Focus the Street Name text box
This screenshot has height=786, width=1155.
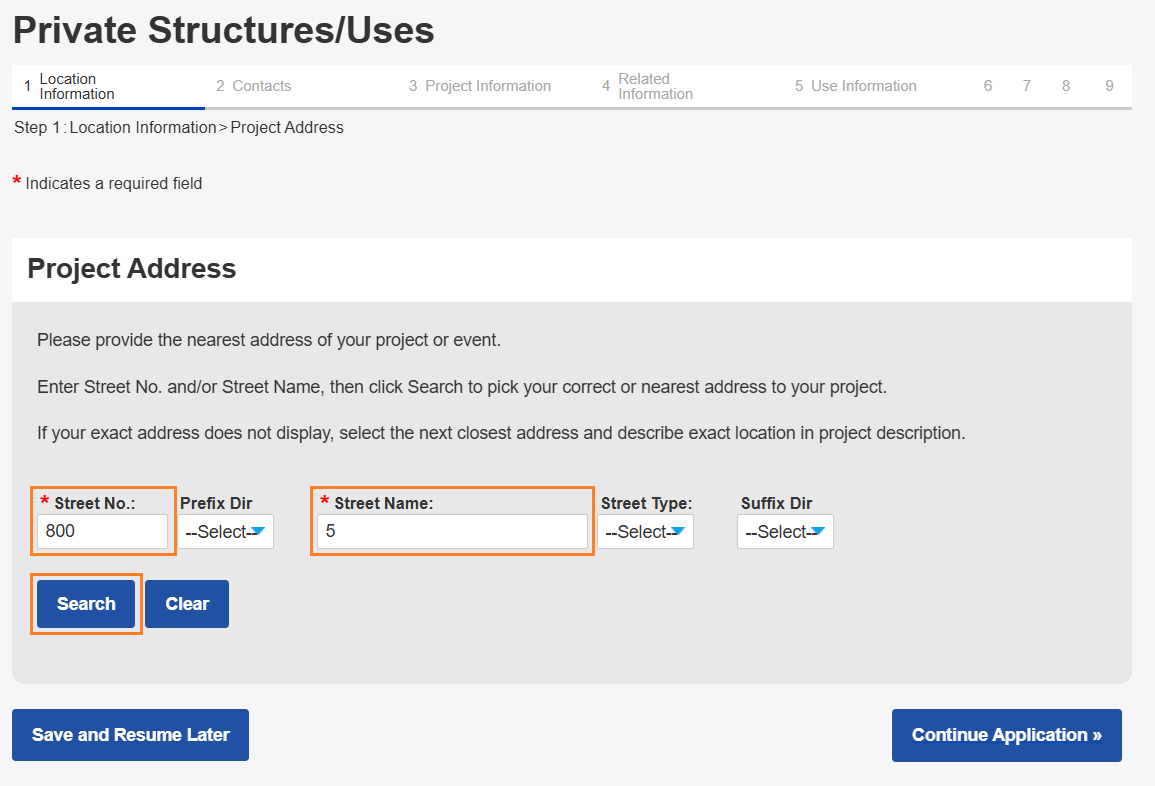point(452,531)
